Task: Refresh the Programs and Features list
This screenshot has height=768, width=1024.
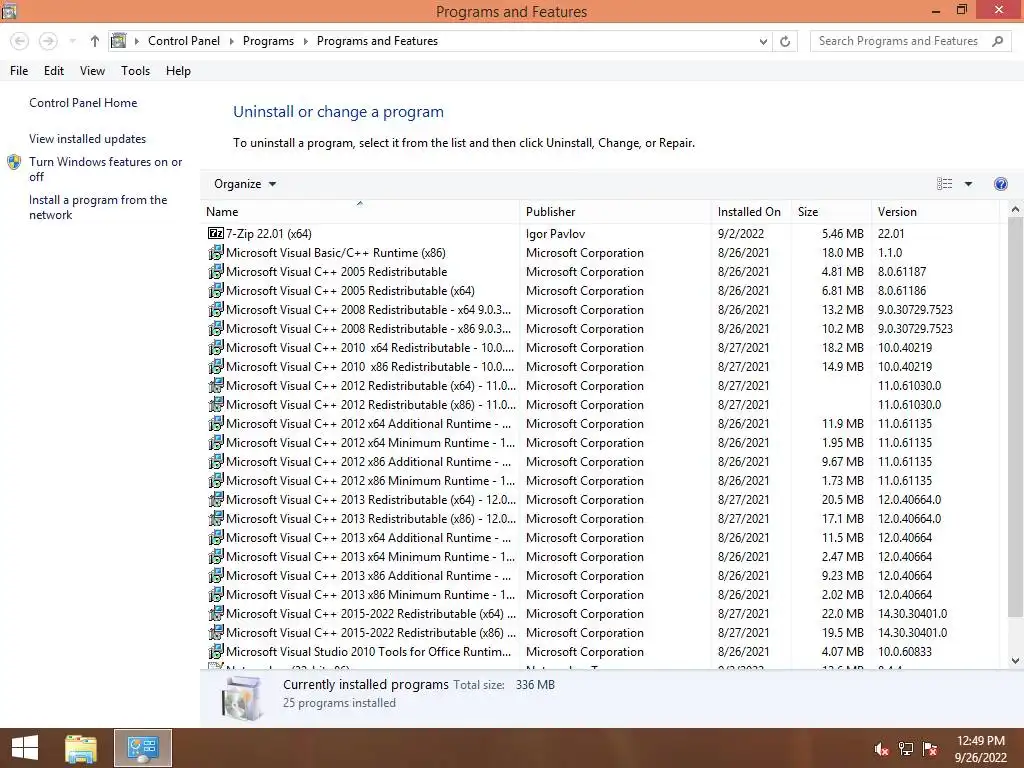Action: tap(785, 41)
